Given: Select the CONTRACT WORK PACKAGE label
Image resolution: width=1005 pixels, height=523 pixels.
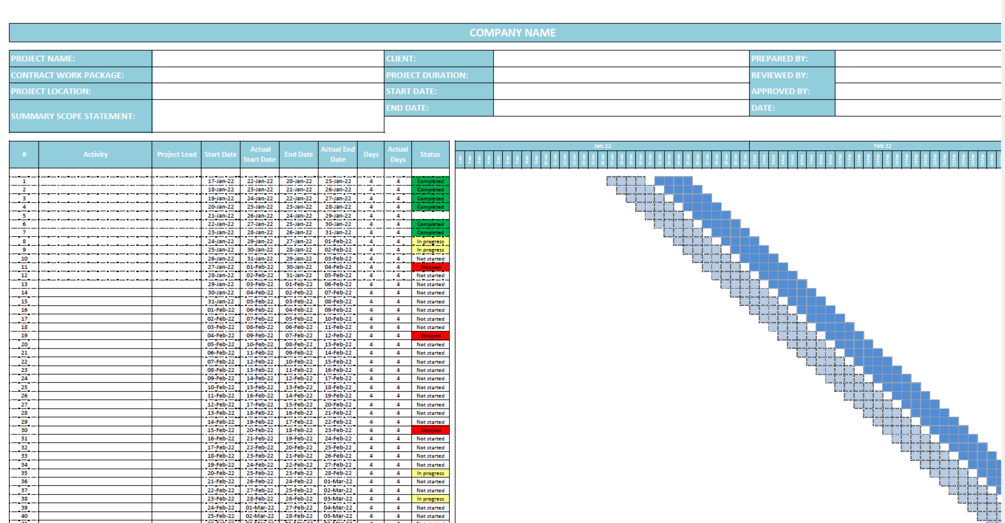Looking at the screenshot, I should click(81, 75).
